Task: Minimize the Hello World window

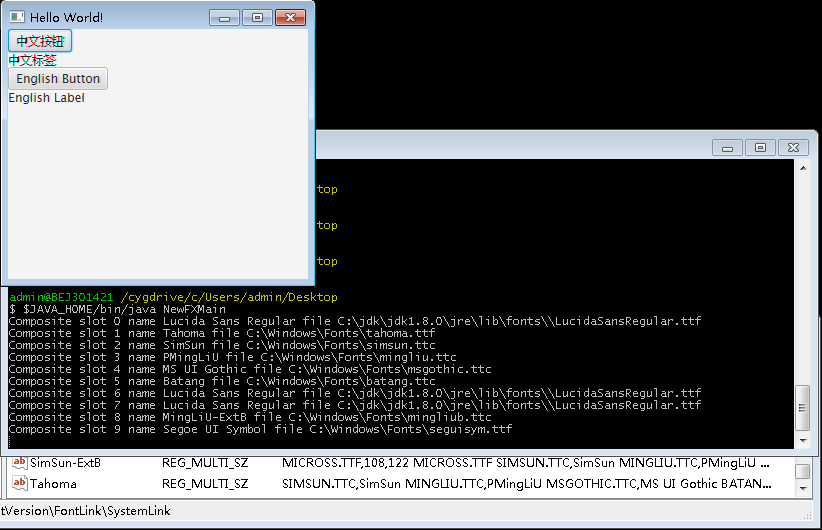Action: pyautogui.click(x=225, y=17)
